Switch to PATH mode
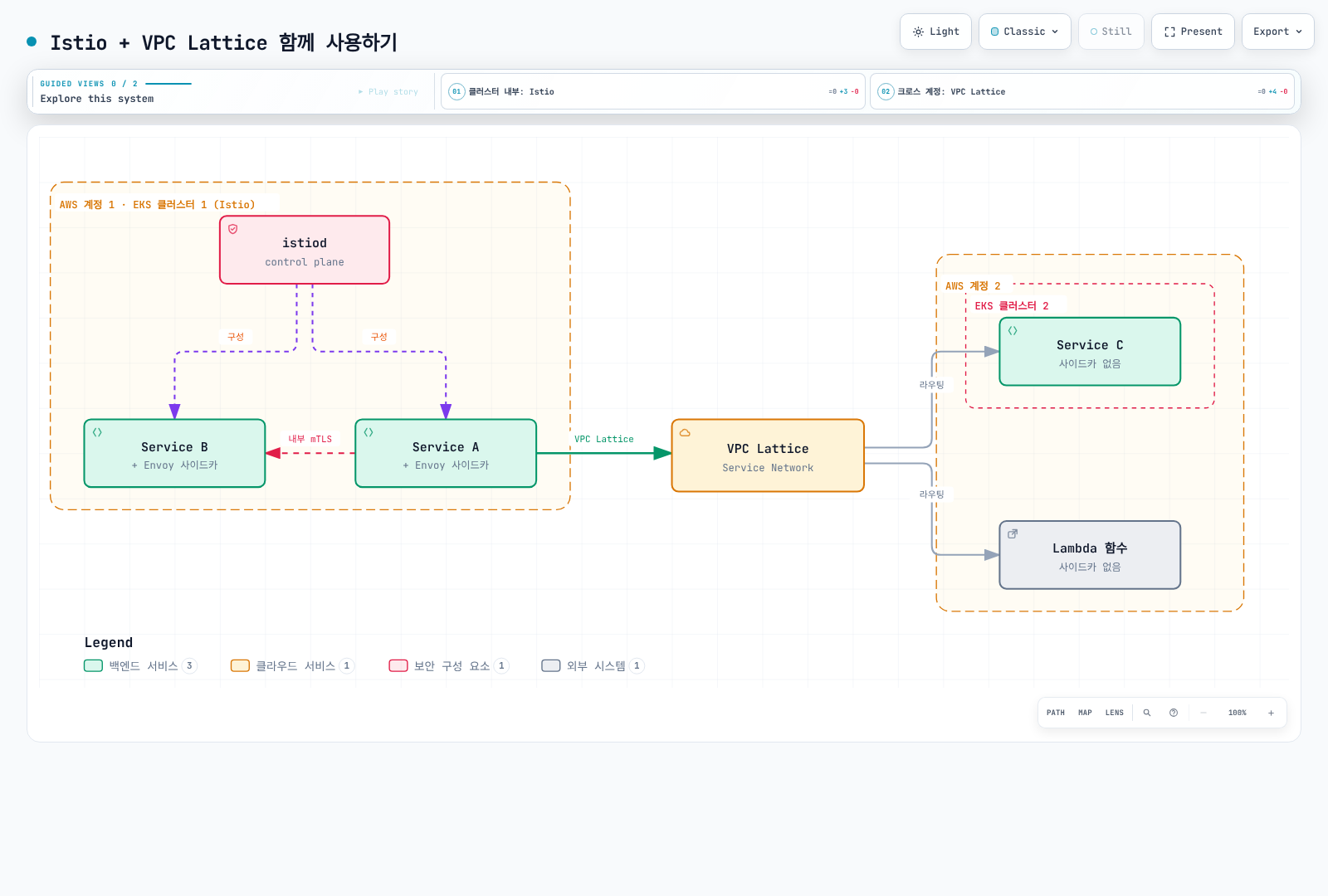 coord(1056,713)
